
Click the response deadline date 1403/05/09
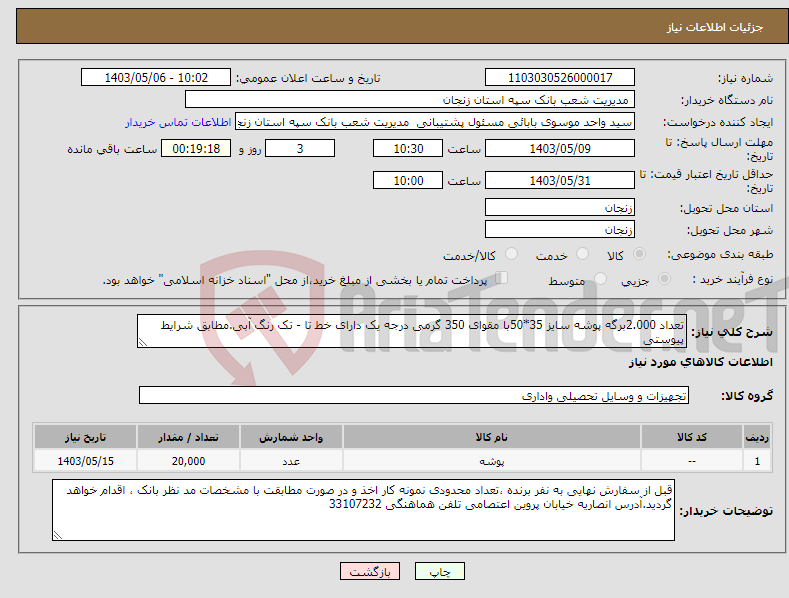(x=560, y=148)
